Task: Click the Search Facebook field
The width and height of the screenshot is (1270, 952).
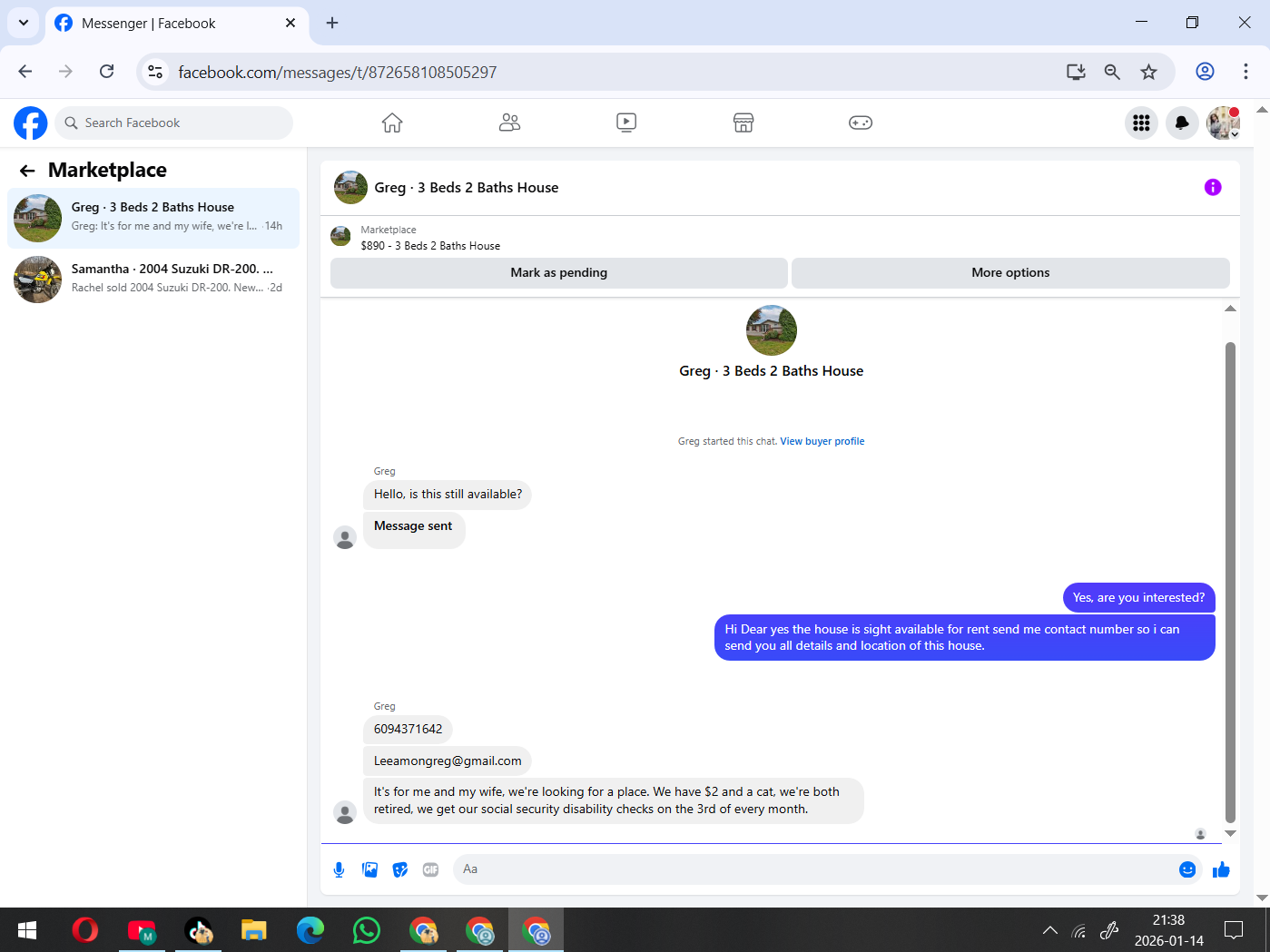Action: point(174,123)
